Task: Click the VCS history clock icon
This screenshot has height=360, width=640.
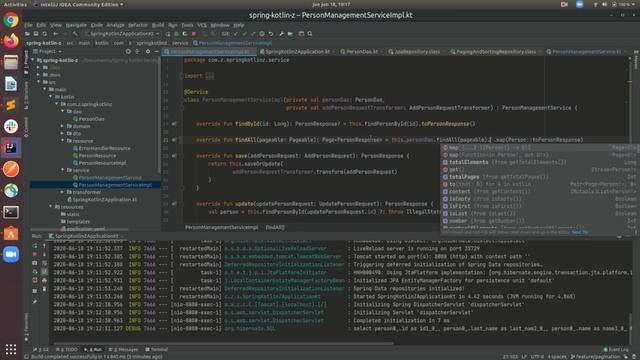Action: tap(262, 34)
